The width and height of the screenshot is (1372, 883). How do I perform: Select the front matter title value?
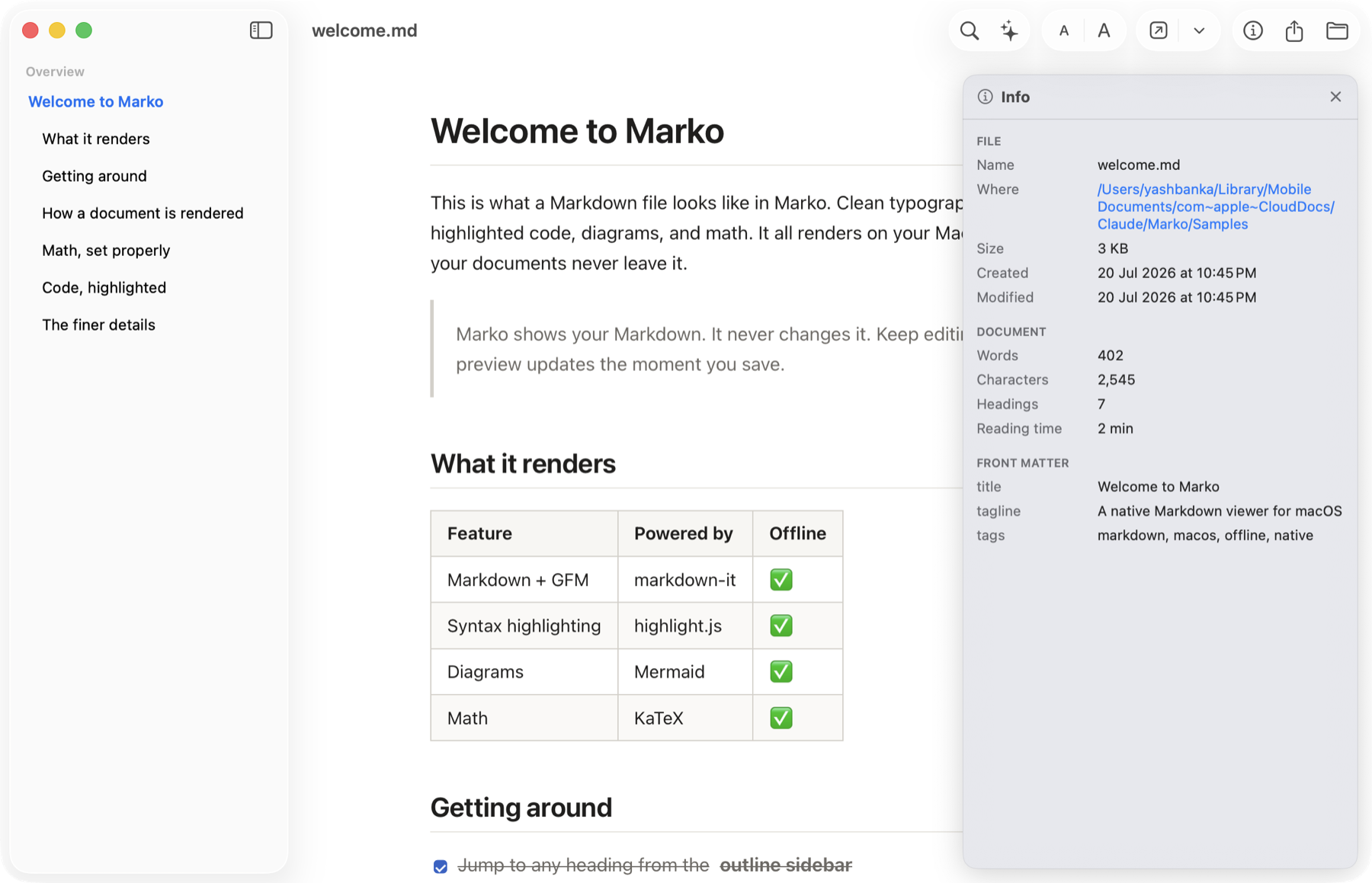pos(1158,486)
